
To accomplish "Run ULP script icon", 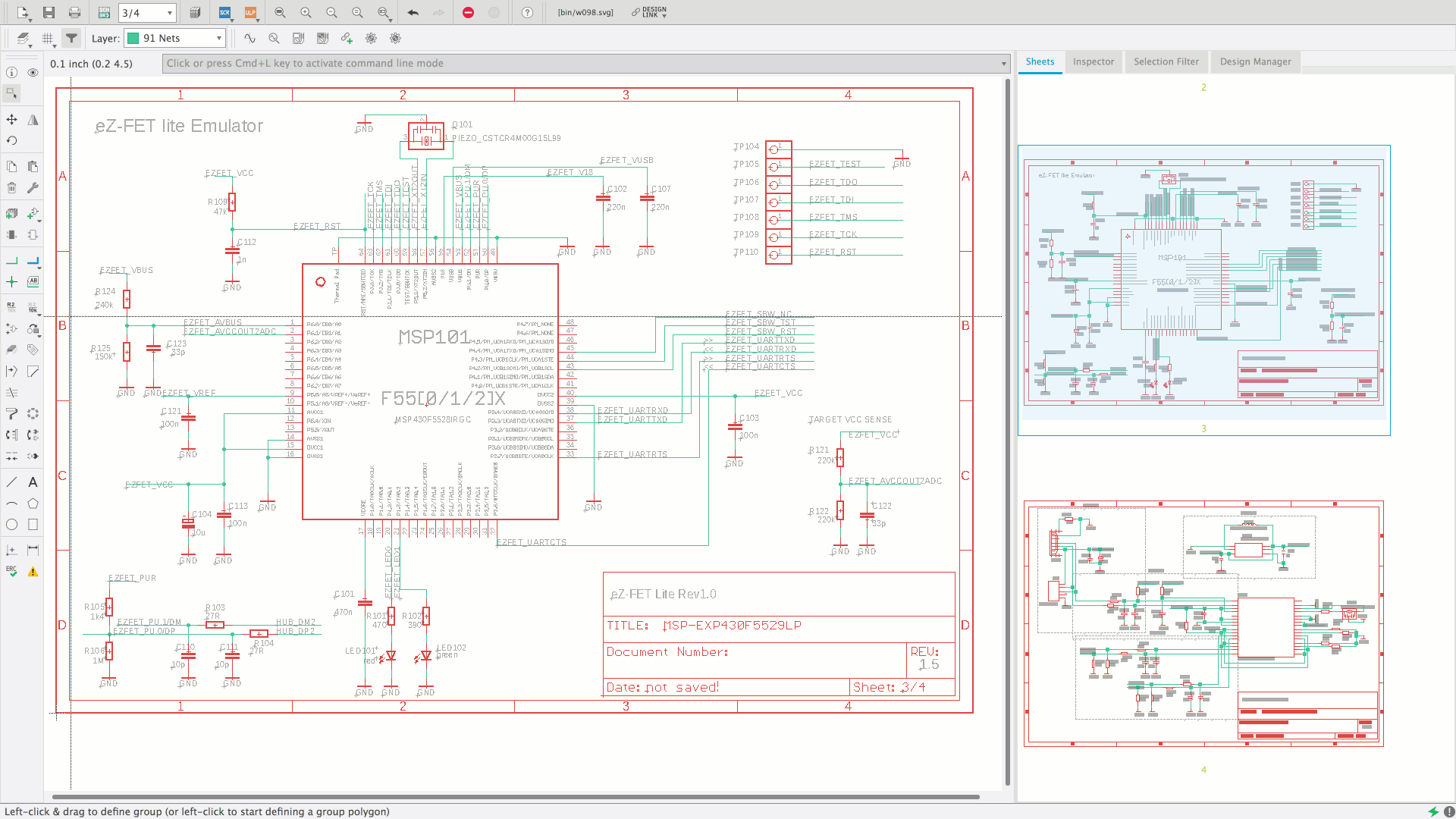I will pos(250,12).
